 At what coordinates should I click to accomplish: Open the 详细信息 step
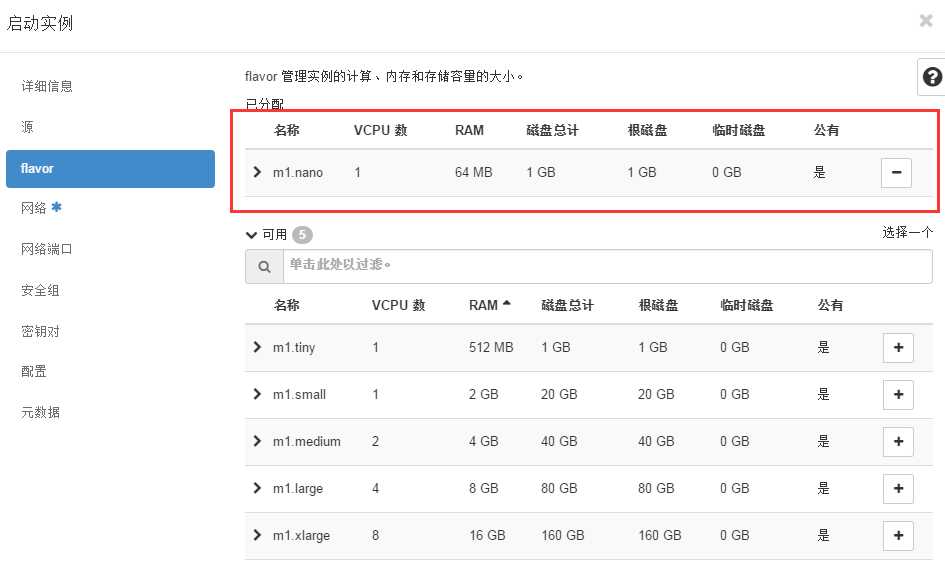[x=47, y=86]
